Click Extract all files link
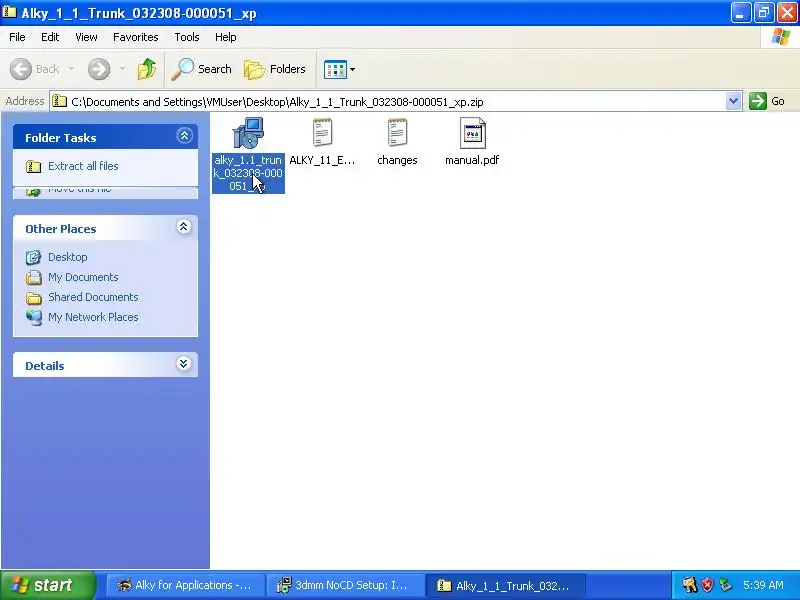The image size is (800, 600). tap(83, 166)
